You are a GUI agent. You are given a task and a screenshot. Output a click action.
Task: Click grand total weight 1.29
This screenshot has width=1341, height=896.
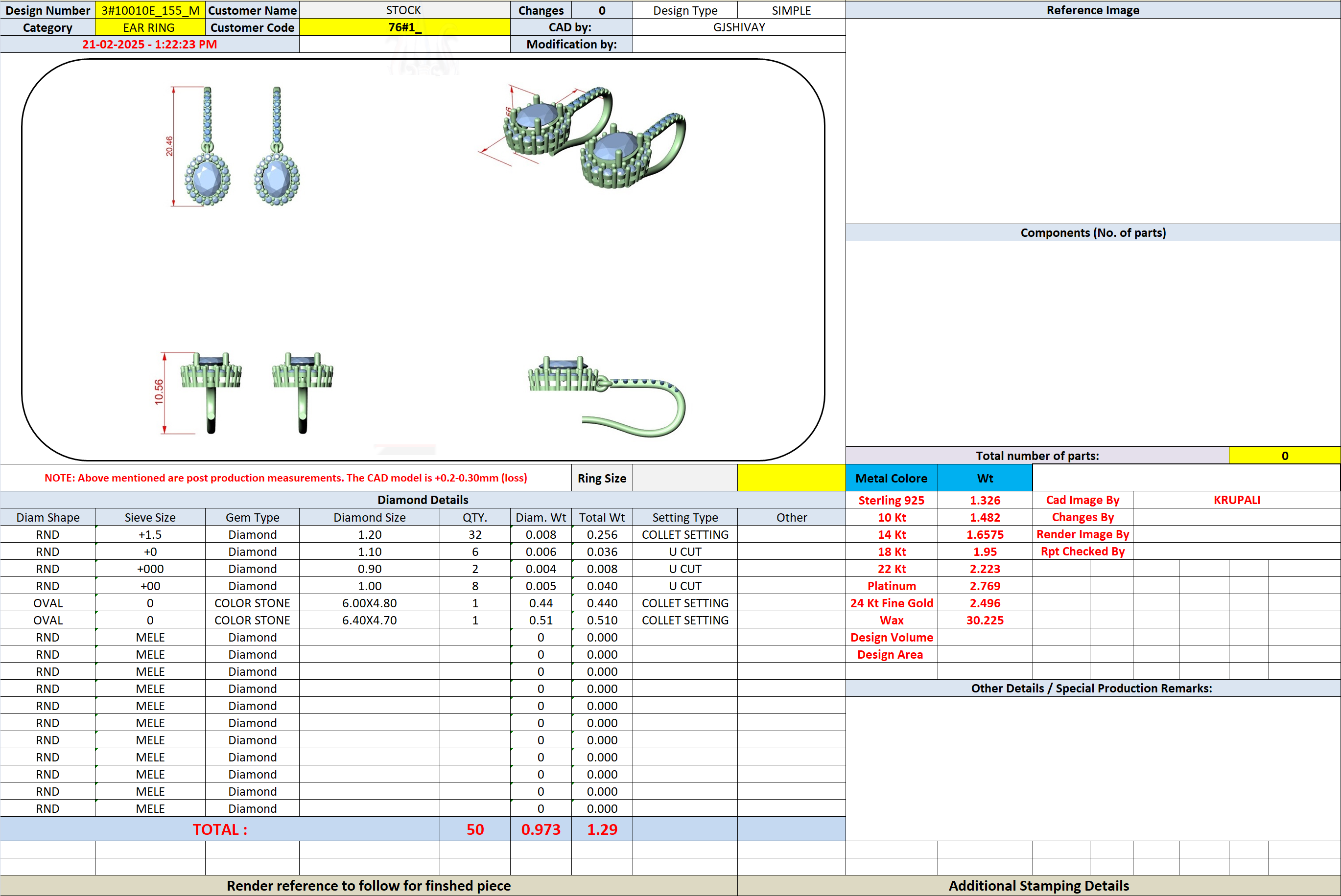click(x=602, y=829)
